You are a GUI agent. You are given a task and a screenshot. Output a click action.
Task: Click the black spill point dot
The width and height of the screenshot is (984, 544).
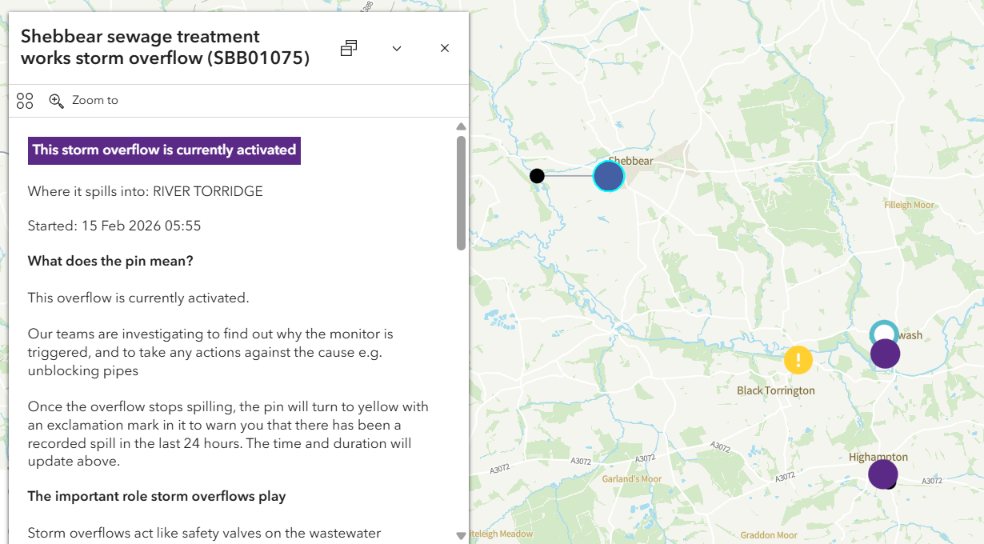(537, 176)
